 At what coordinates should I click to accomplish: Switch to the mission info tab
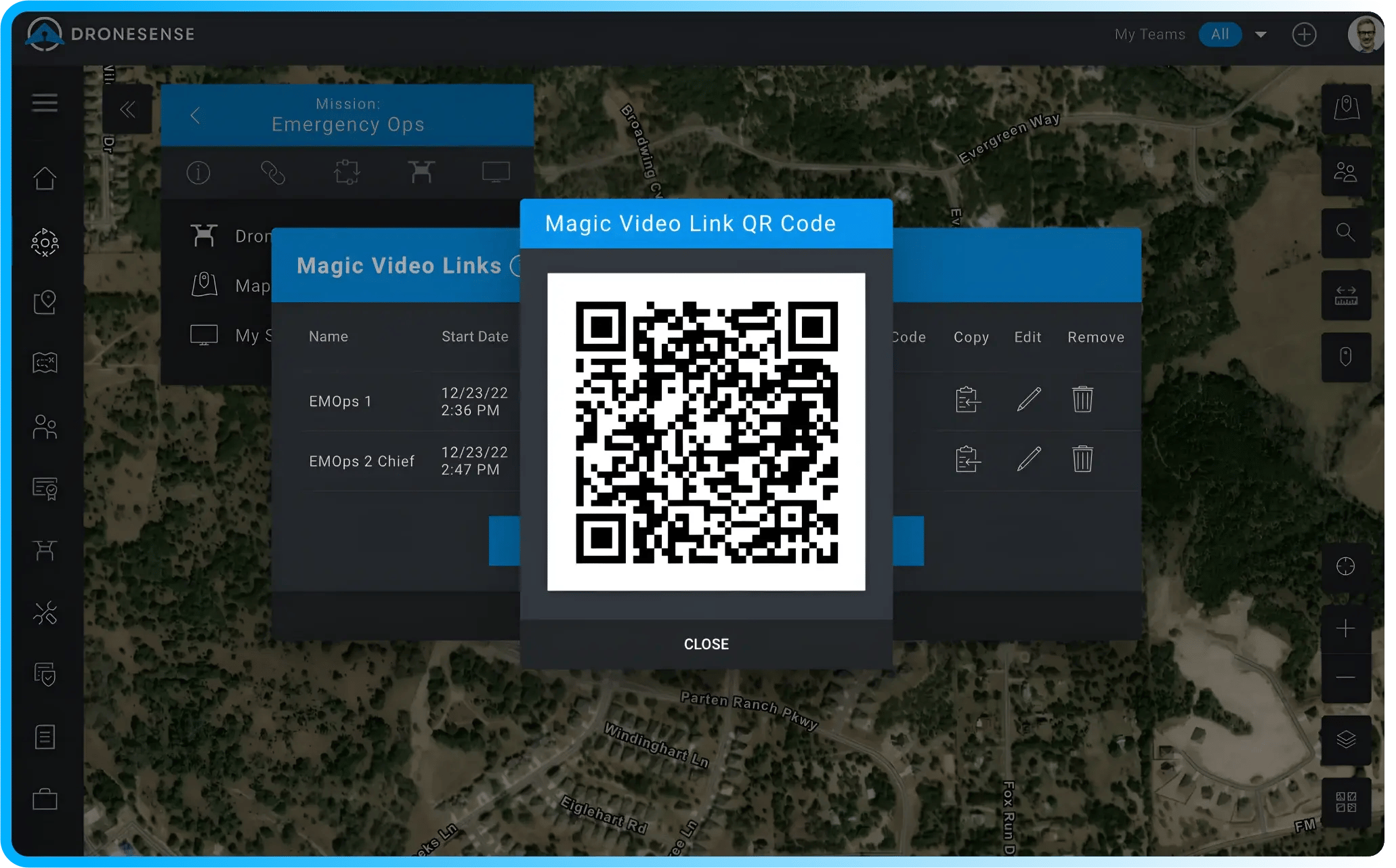198,173
